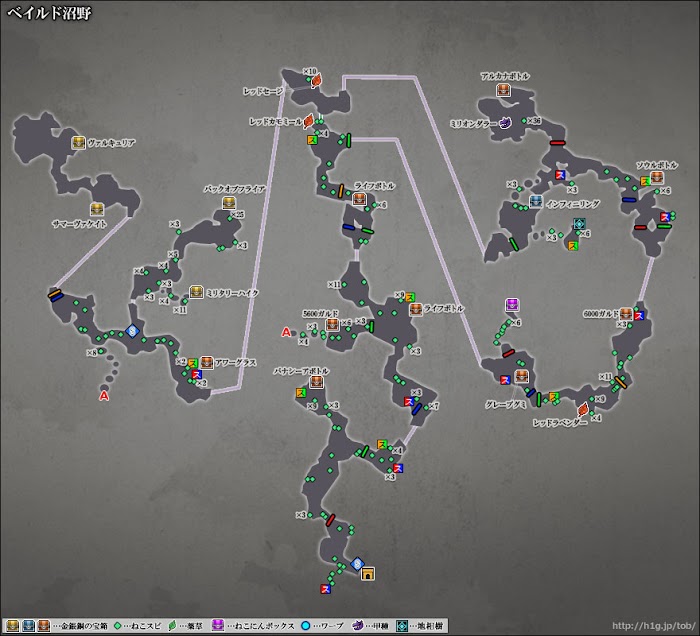Click the ×25 count near バックオブフライア

click(237, 215)
